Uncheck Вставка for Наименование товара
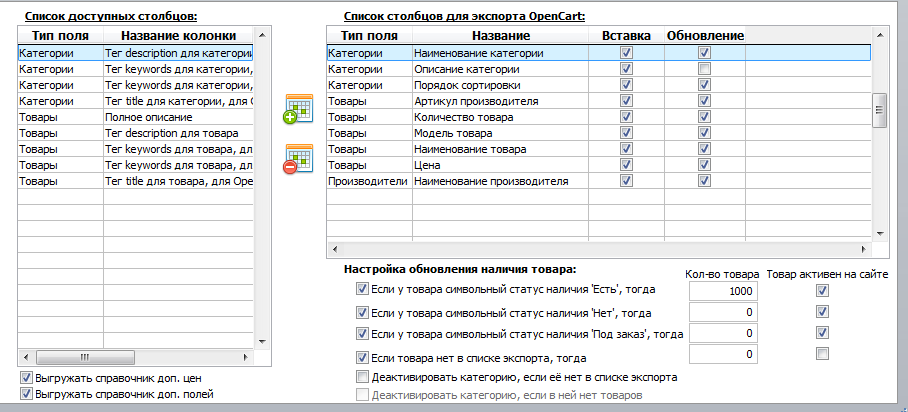Screen dimensions: 908x412 (626, 149)
